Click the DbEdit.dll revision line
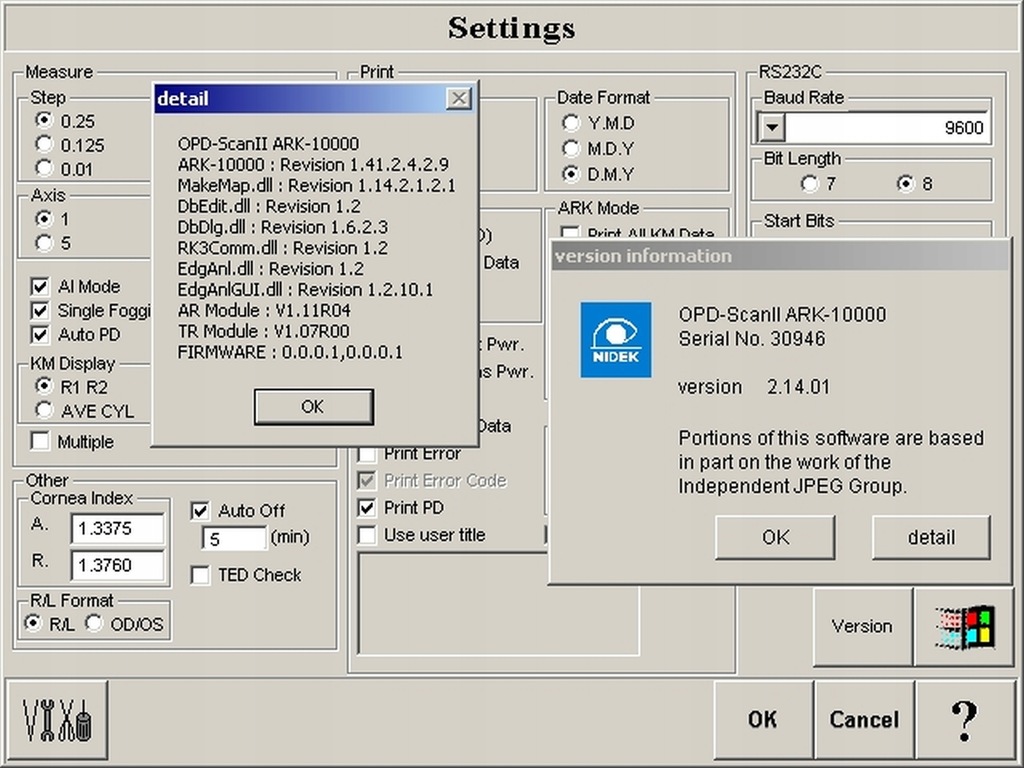Viewport: 1024px width, 768px height. click(x=269, y=206)
